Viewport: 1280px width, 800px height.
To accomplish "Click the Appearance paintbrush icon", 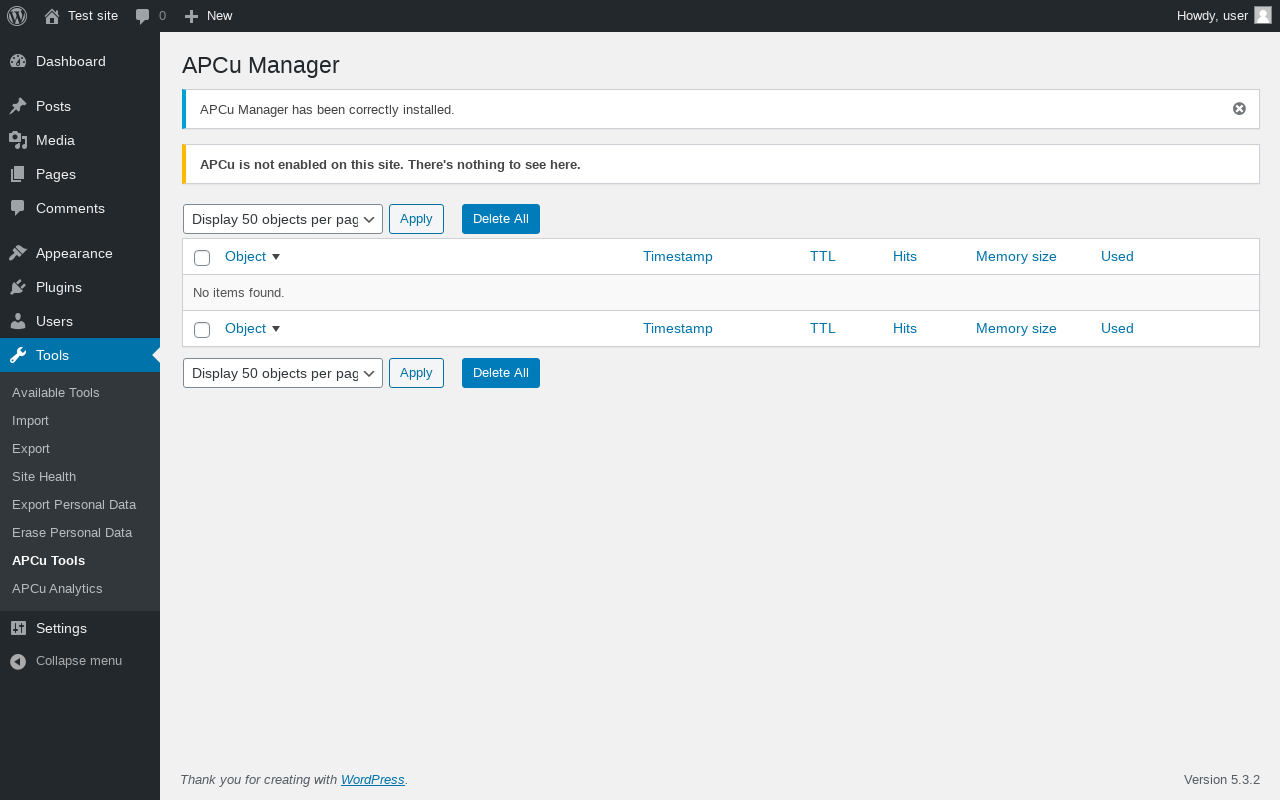I will click(18, 253).
